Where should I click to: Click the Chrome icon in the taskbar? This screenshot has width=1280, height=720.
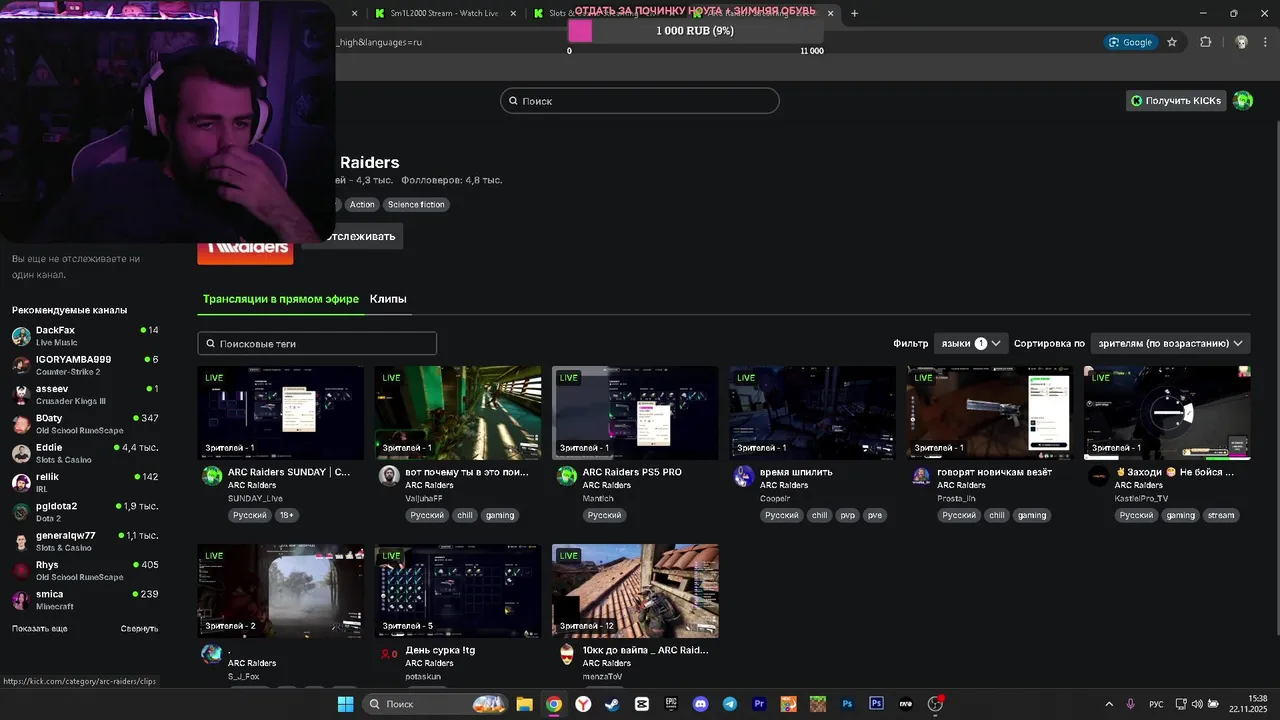[554, 704]
